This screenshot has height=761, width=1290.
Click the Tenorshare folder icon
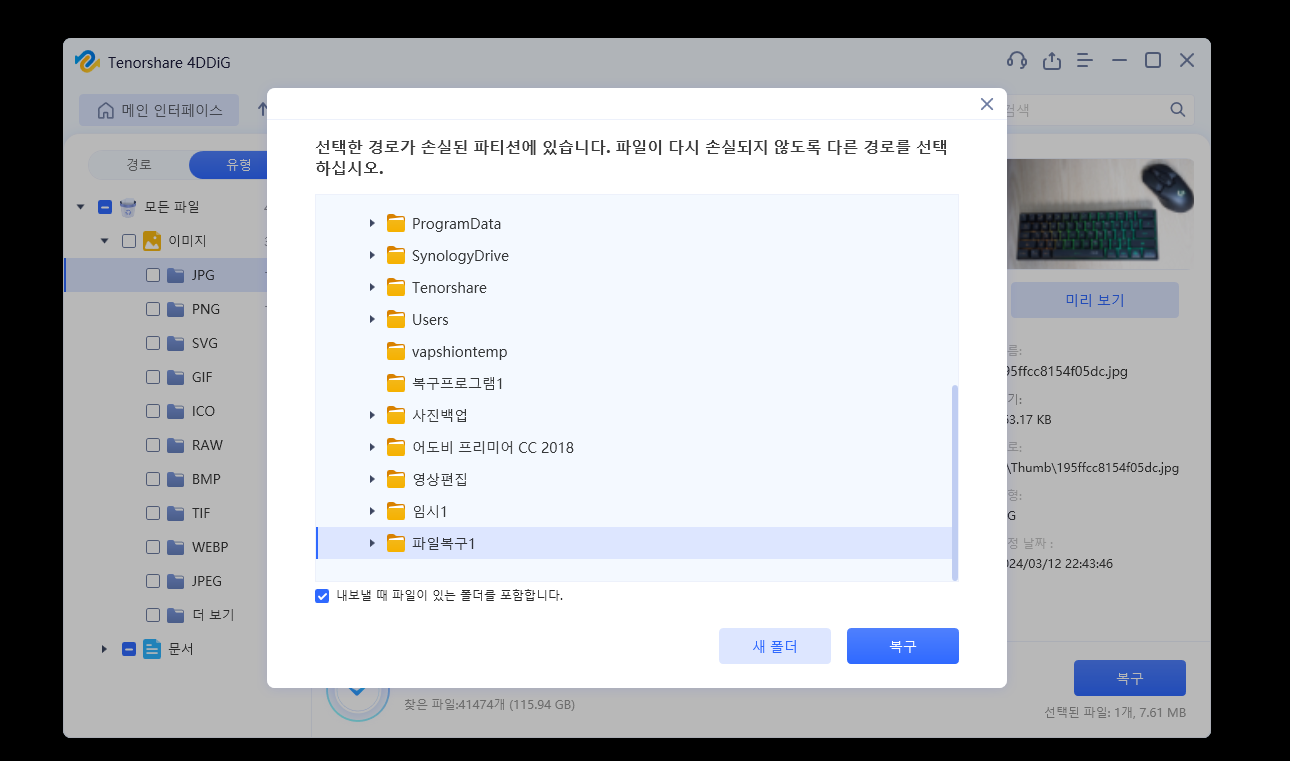click(396, 287)
